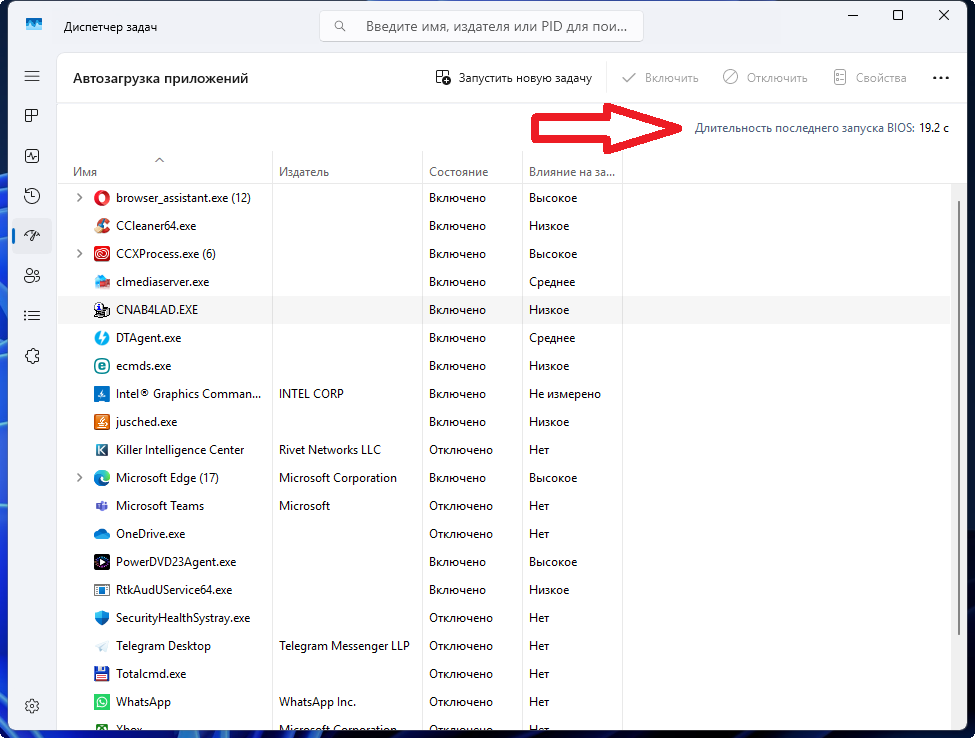Viewport: 975px width, 738px height.
Task: Open the three-dots more options menu
Action: point(940,78)
